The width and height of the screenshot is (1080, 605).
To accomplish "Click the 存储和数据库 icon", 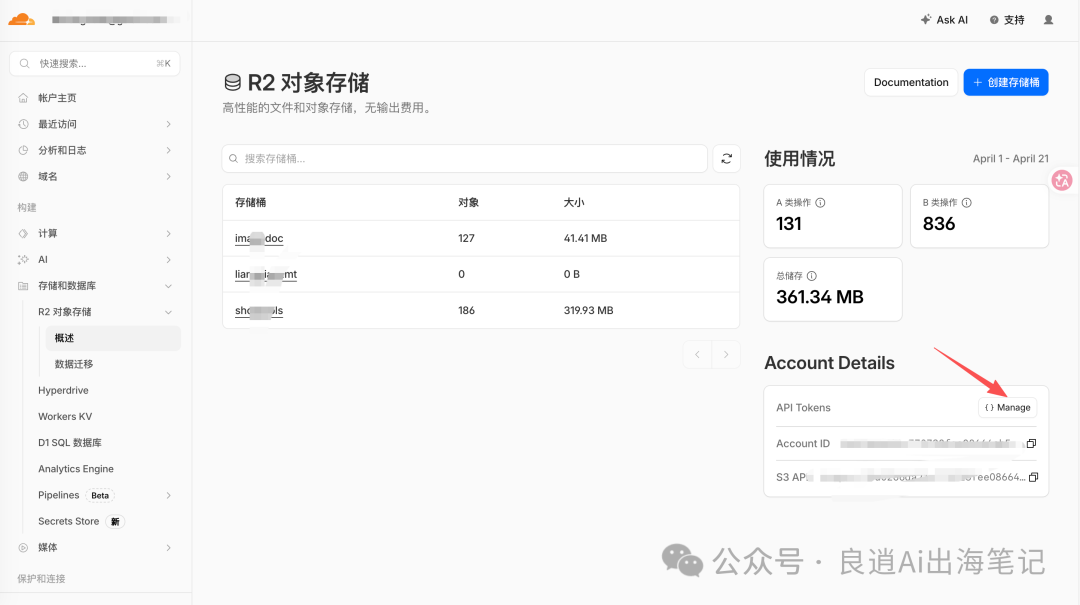I will point(23,286).
